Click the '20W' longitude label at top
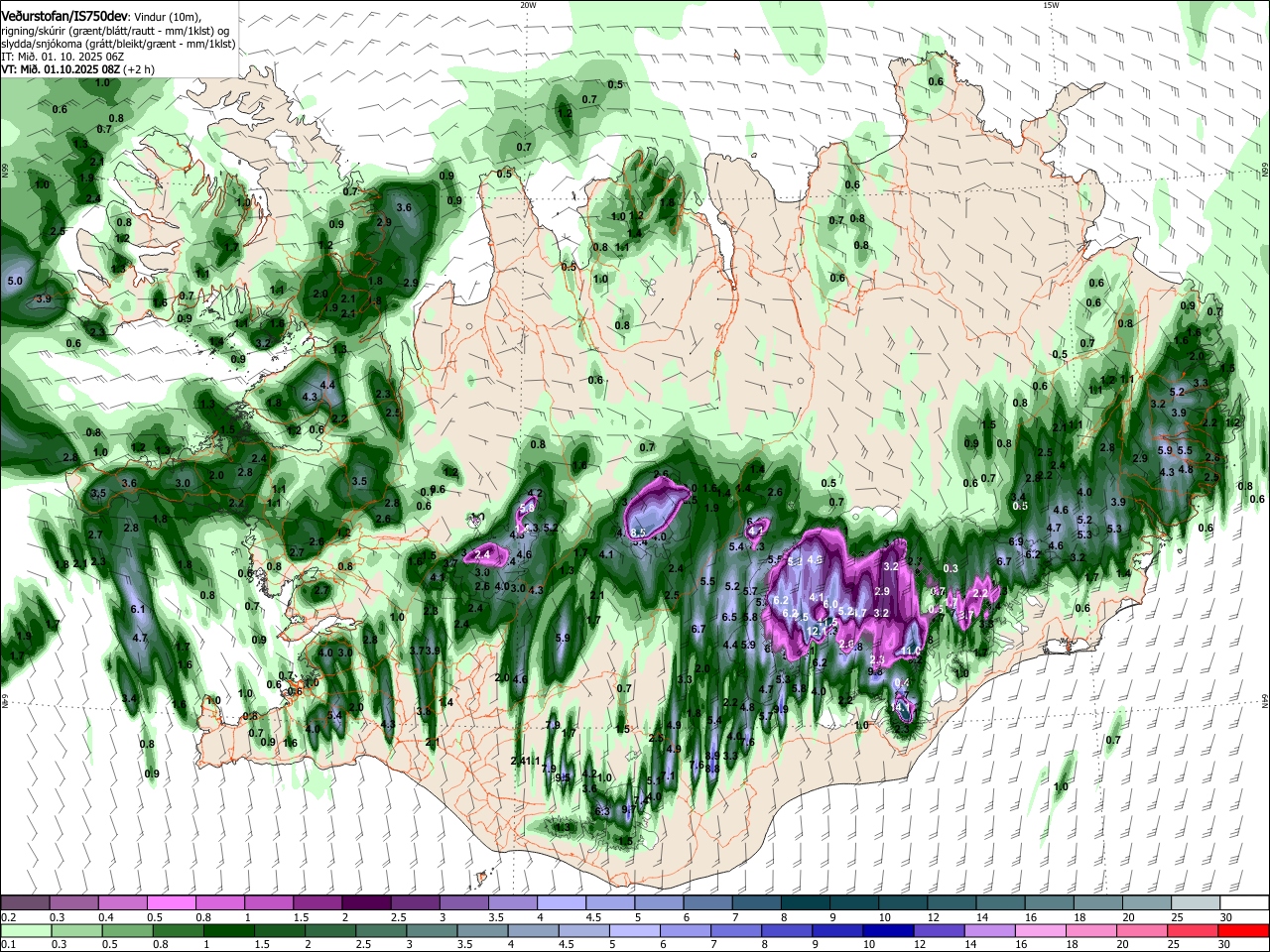Screen dimensions: 1270x952 click(528, 5)
